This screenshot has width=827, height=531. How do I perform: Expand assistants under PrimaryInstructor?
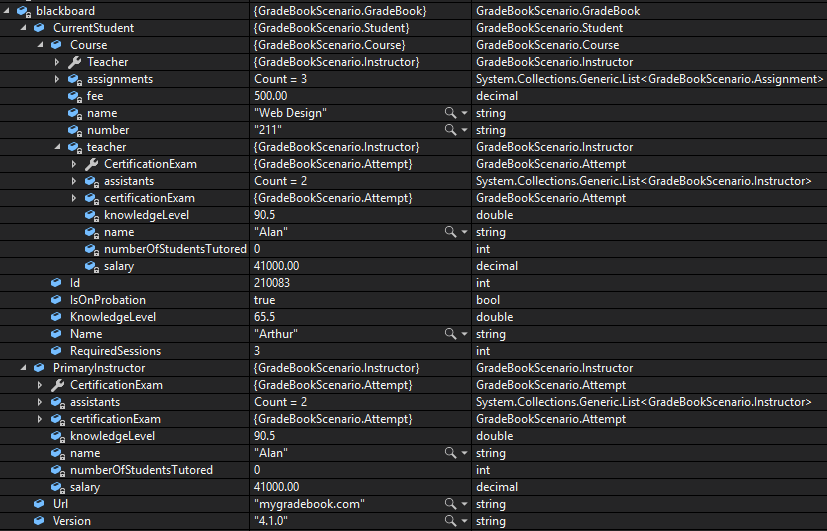click(x=40, y=402)
